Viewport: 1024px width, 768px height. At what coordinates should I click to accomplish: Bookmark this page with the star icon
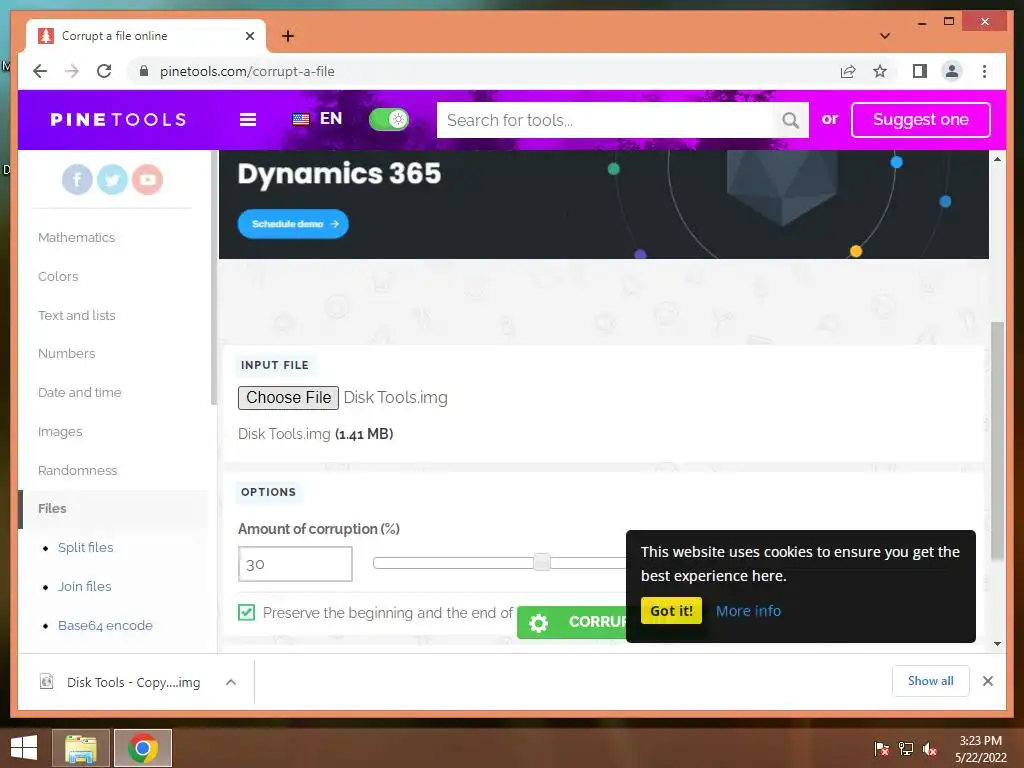880,71
